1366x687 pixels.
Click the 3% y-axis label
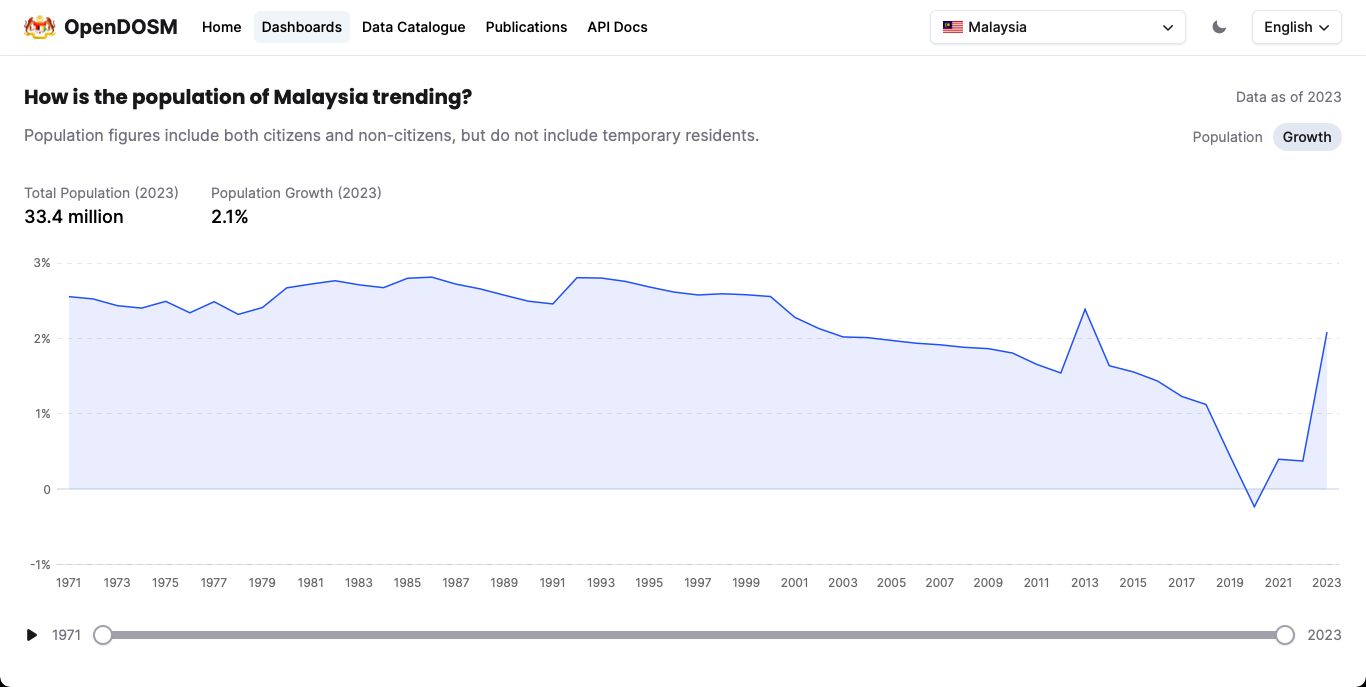(41, 263)
